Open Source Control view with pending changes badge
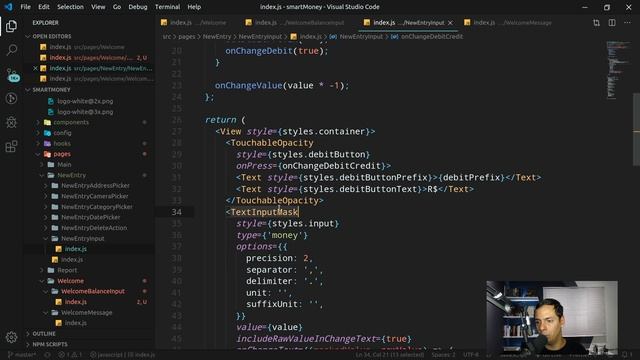The height and width of the screenshot is (360, 640). (x=12, y=75)
